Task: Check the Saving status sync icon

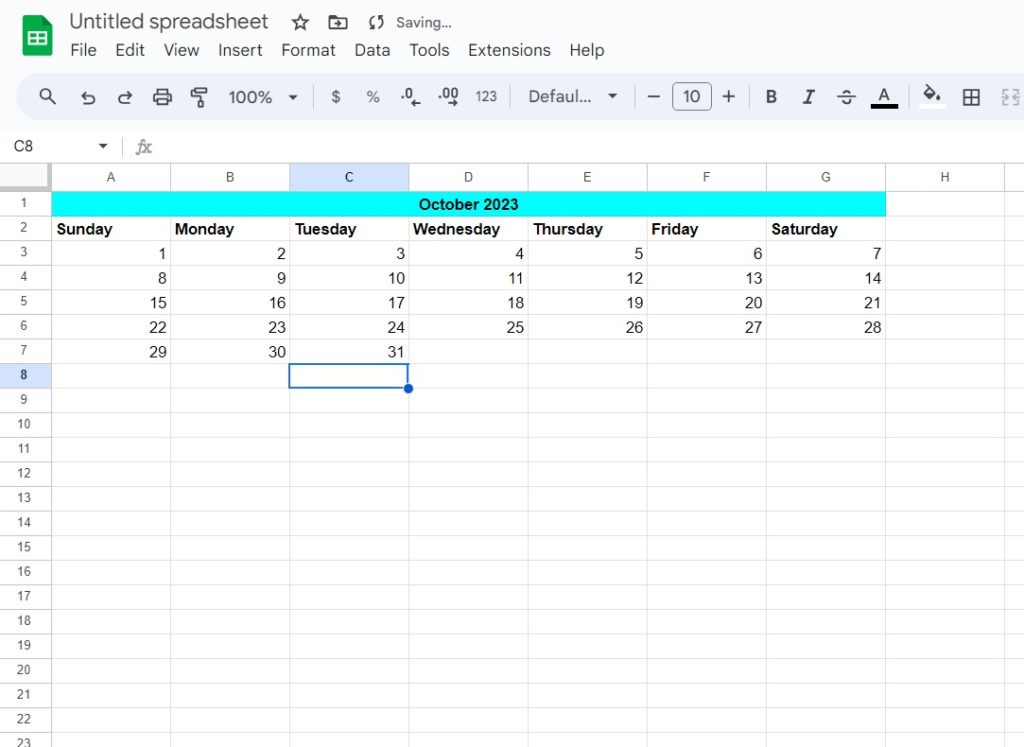Action: pyautogui.click(x=376, y=23)
